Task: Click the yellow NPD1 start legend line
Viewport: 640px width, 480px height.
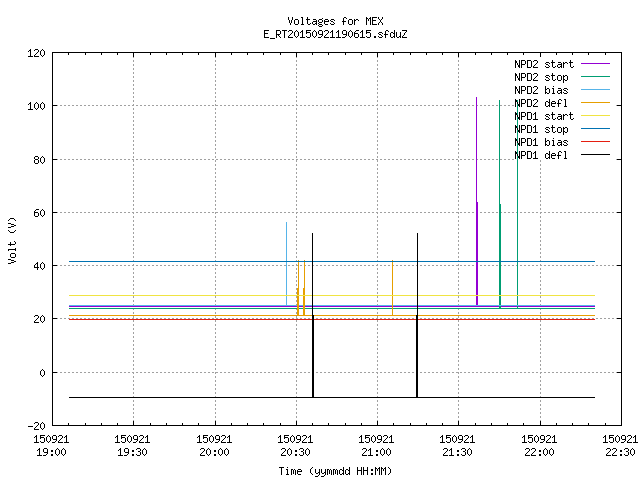Action: pyautogui.click(x=595, y=116)
